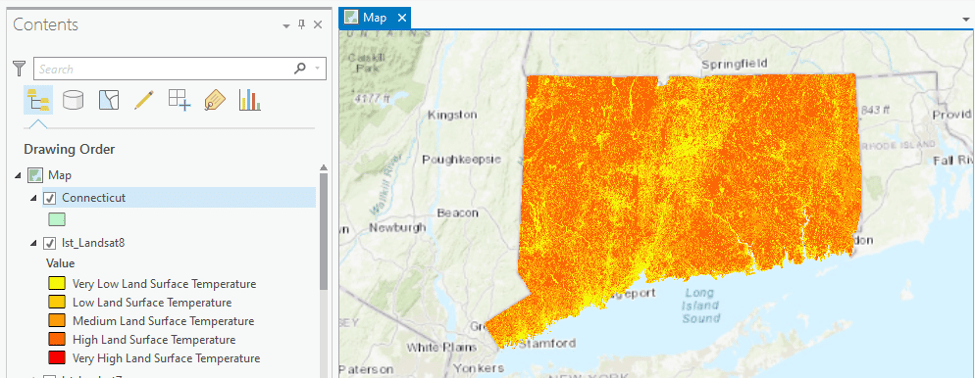Select List By Drawing Order icon

(38, 100)
